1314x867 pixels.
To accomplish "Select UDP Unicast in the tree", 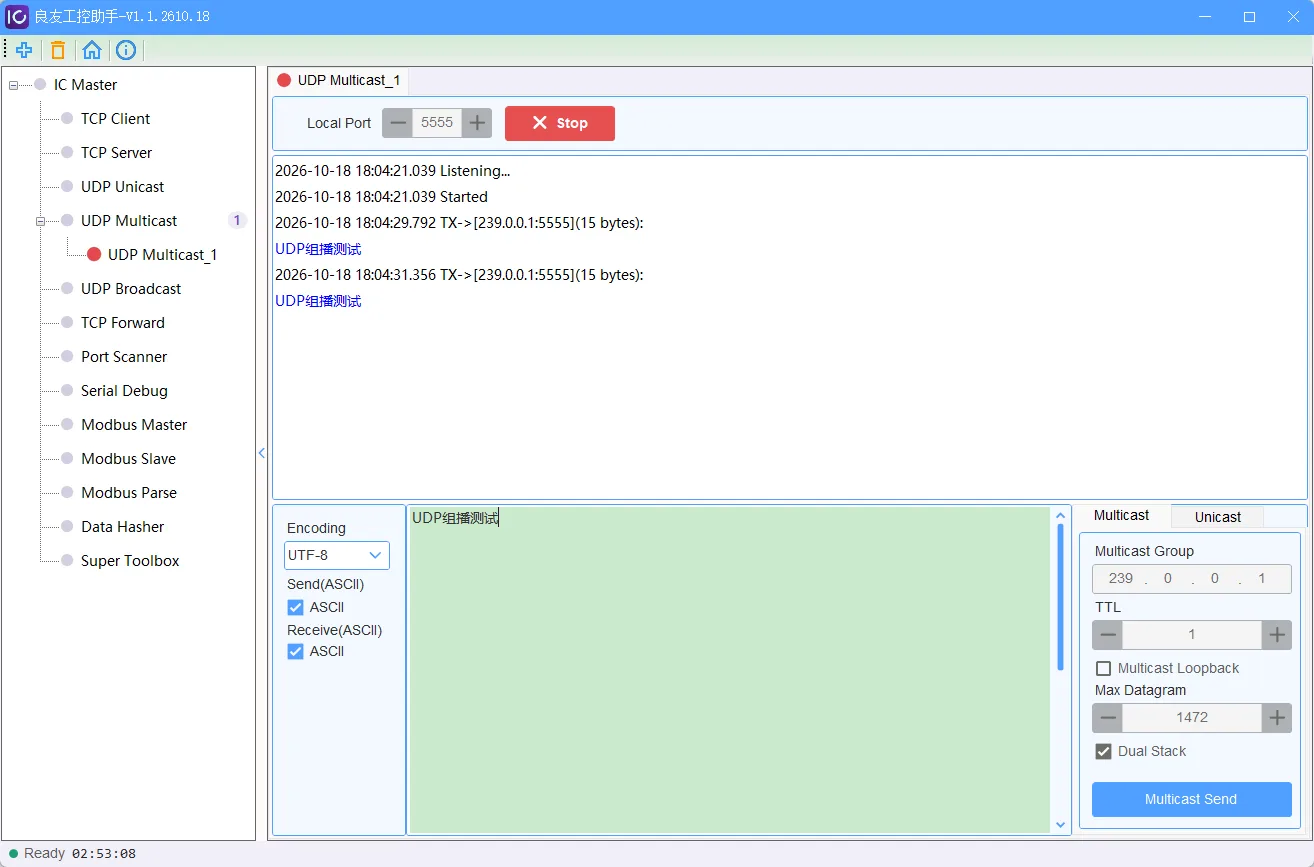I will point(122,186).
